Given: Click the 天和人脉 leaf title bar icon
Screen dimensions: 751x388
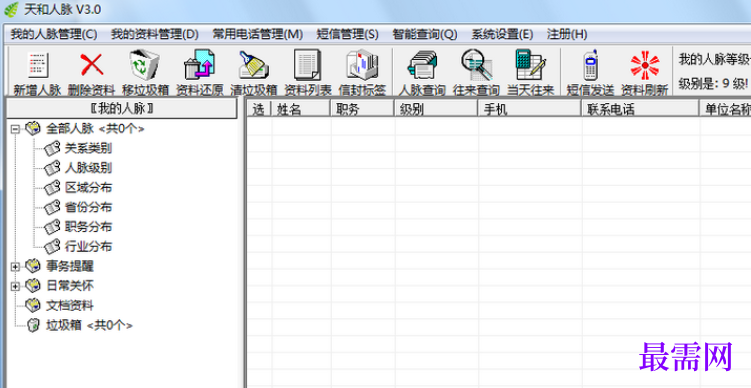Looking at the screenshot, I should (11, 9).
